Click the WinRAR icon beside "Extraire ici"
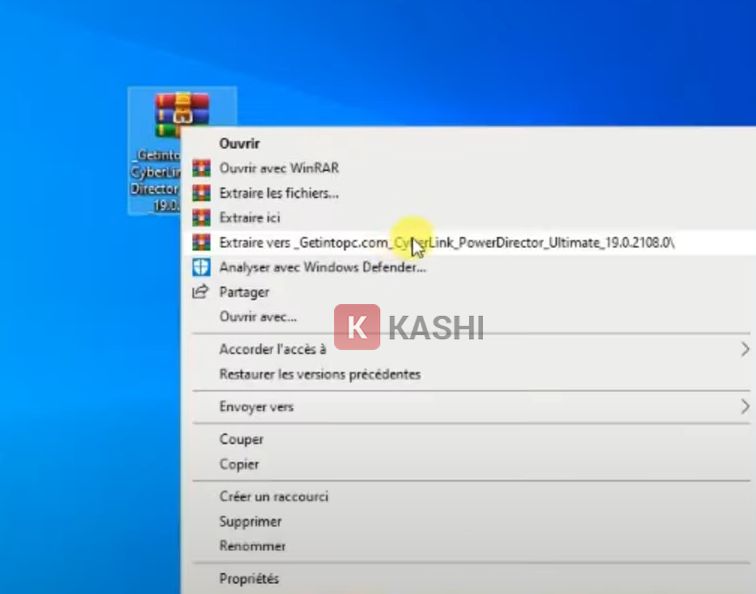 tap(201, 217)
